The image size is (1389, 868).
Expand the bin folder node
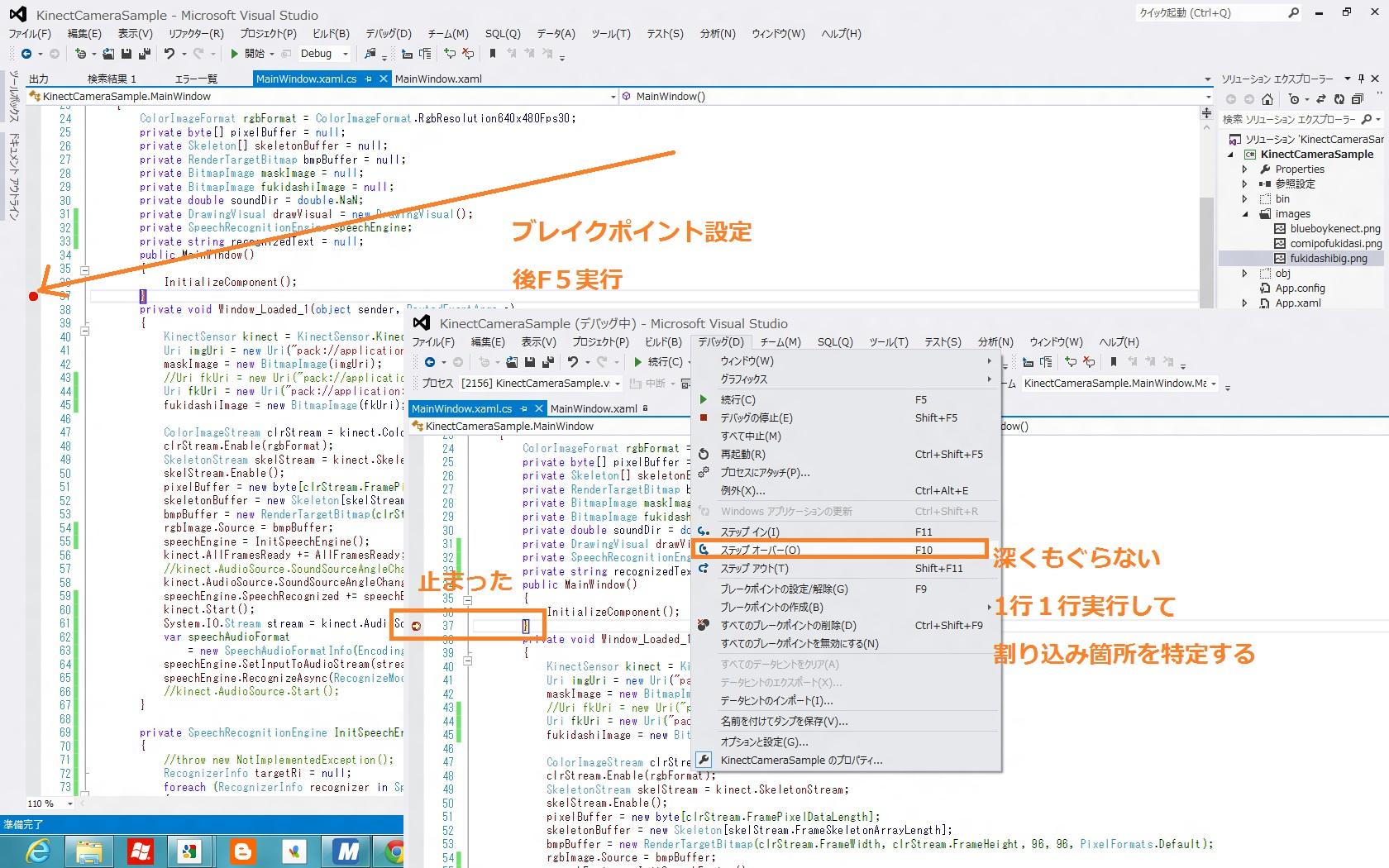pos(1245,199)
